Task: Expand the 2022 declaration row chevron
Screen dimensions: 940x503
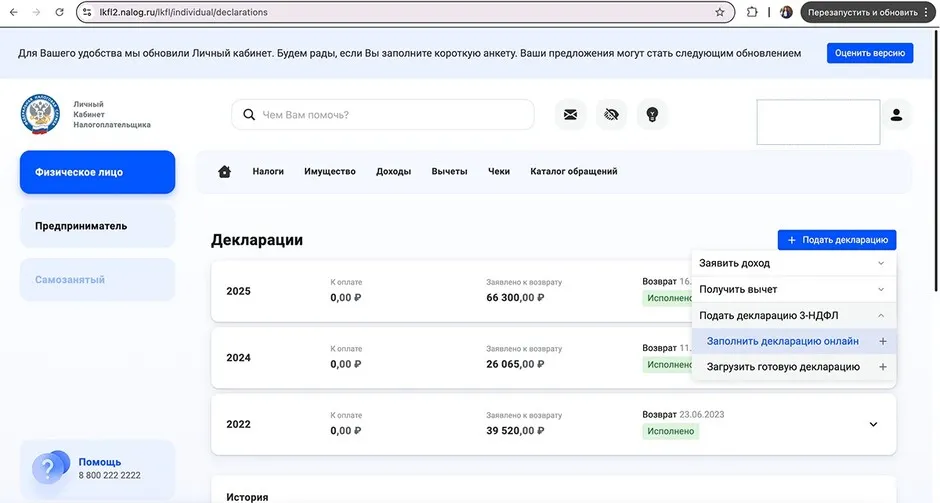Action: point(873,424)
